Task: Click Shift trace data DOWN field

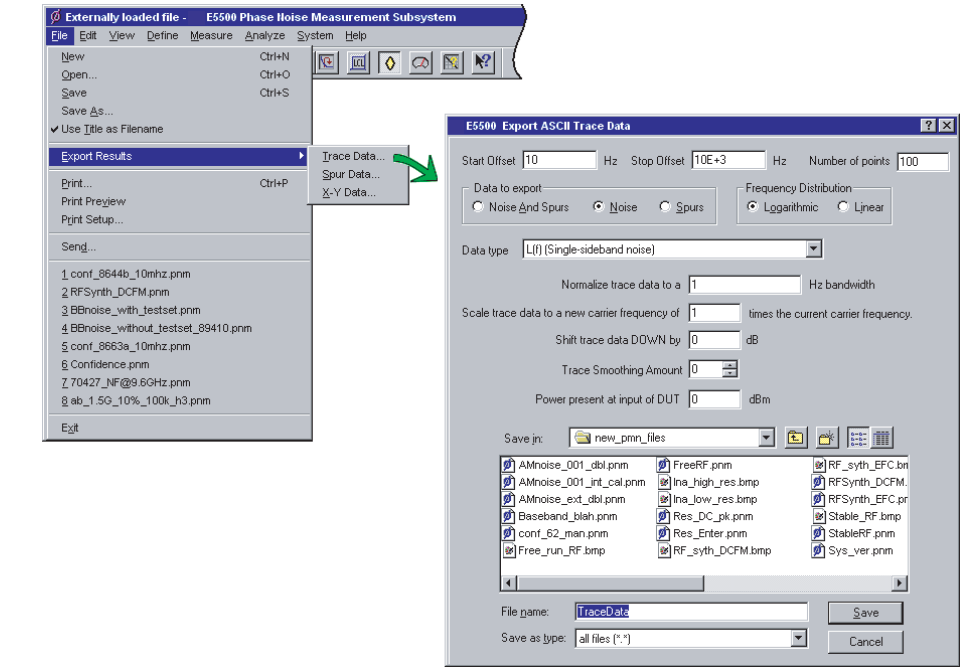Action: point(714,340)
